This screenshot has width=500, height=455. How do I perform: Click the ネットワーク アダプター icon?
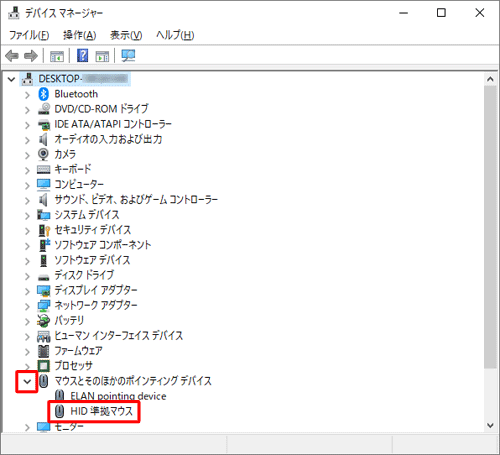pyautogui.click(x=44, y=305)
